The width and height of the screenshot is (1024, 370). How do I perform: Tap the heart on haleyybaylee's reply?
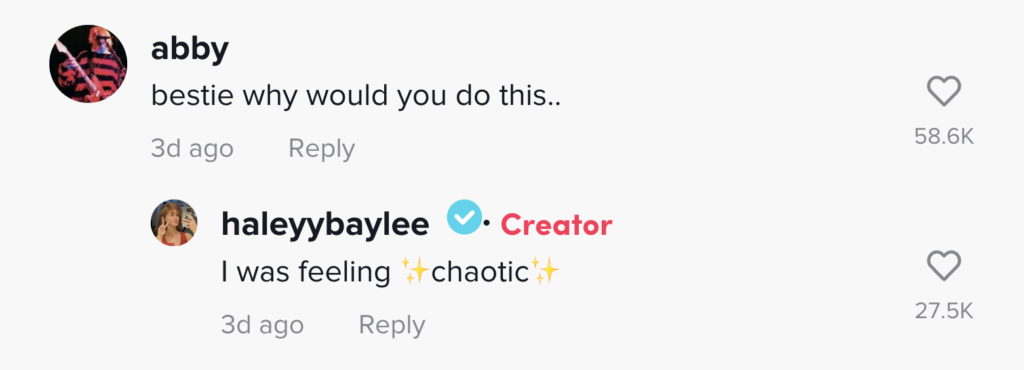click(x=944, y=266)
